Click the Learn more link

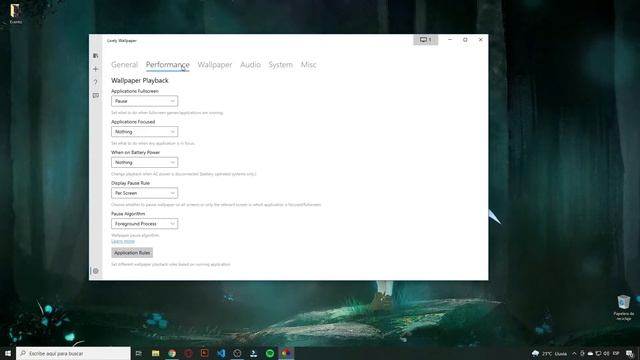click(123, 241)
